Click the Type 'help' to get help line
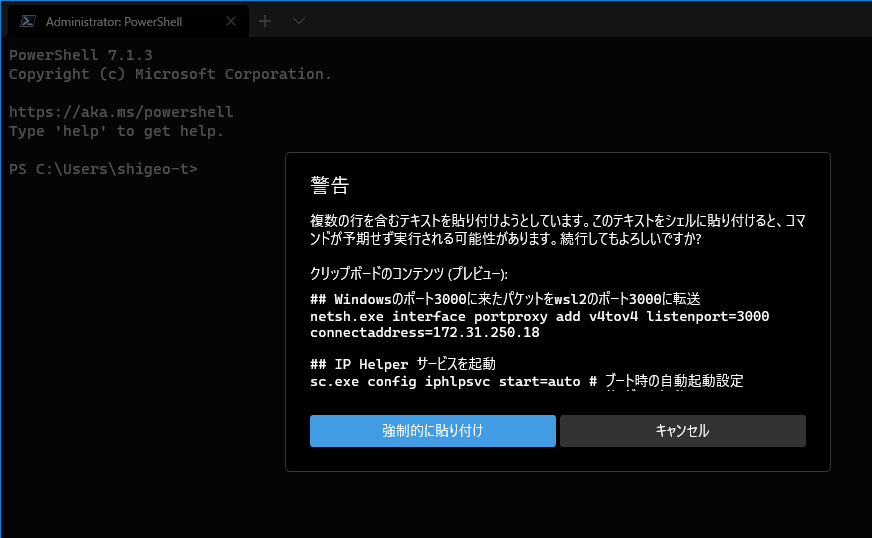 click(x=116, y=131)
